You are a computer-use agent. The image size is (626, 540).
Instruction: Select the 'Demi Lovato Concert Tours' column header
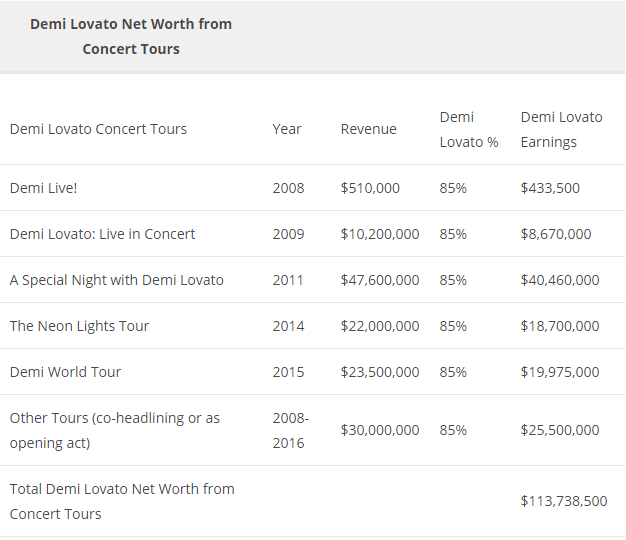coord(98,129)
